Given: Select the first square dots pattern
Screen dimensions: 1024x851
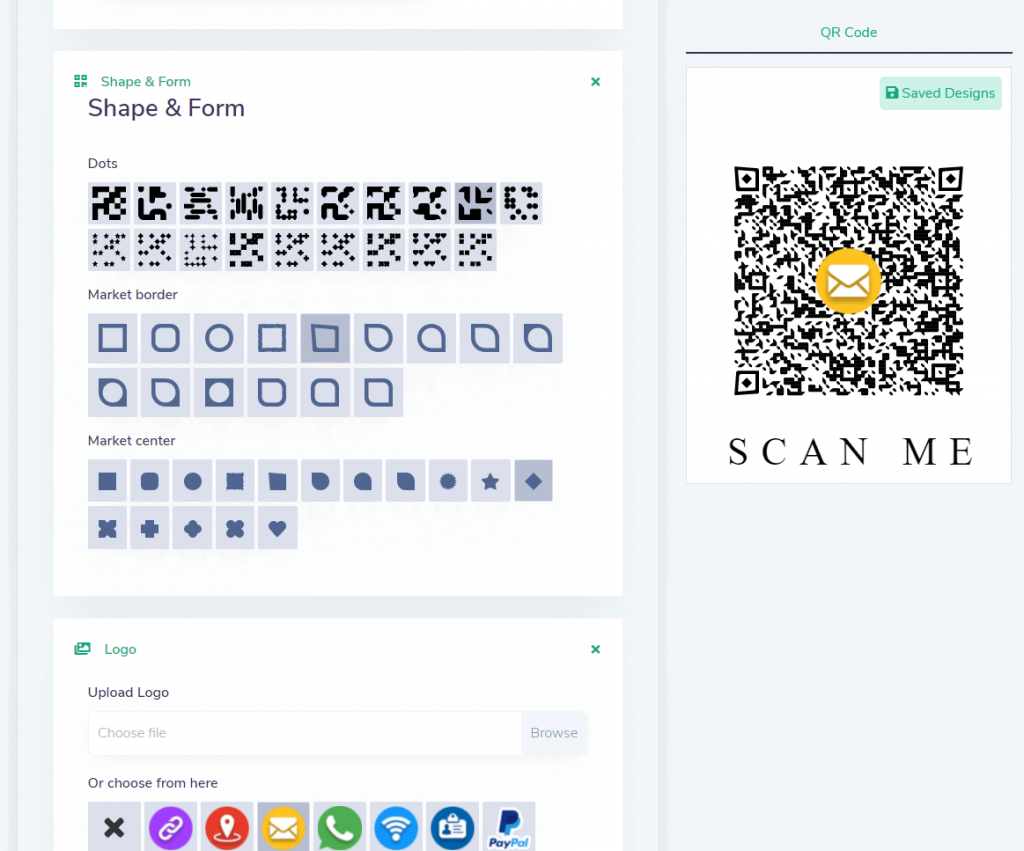Looking at the screenshot, I should click(x=109, y=203).
